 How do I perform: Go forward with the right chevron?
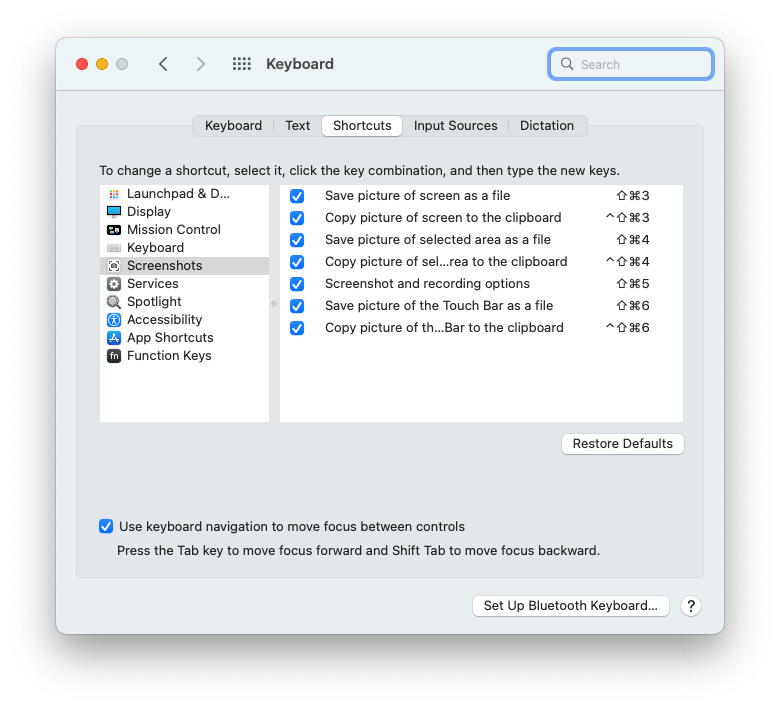[x=200, y=64]
